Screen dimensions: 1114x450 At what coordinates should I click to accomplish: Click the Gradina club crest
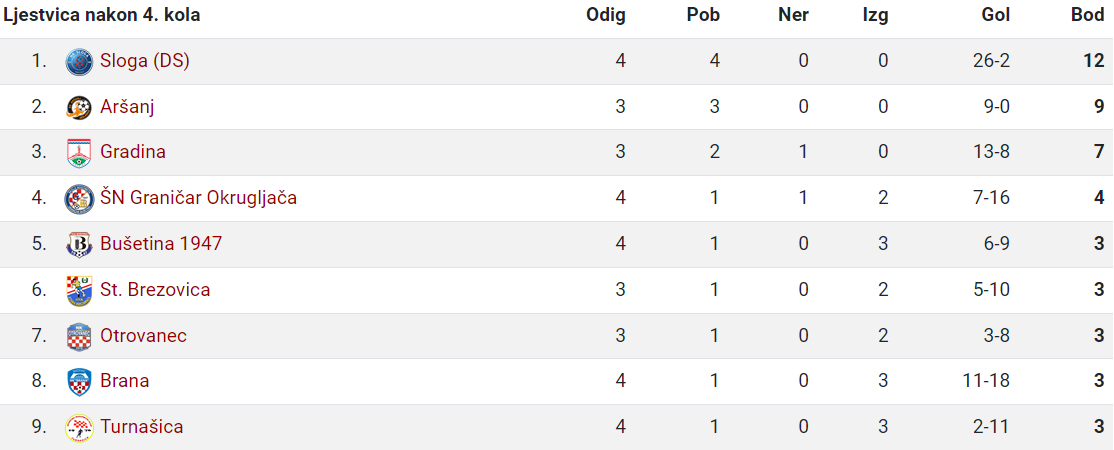[79, 153]
